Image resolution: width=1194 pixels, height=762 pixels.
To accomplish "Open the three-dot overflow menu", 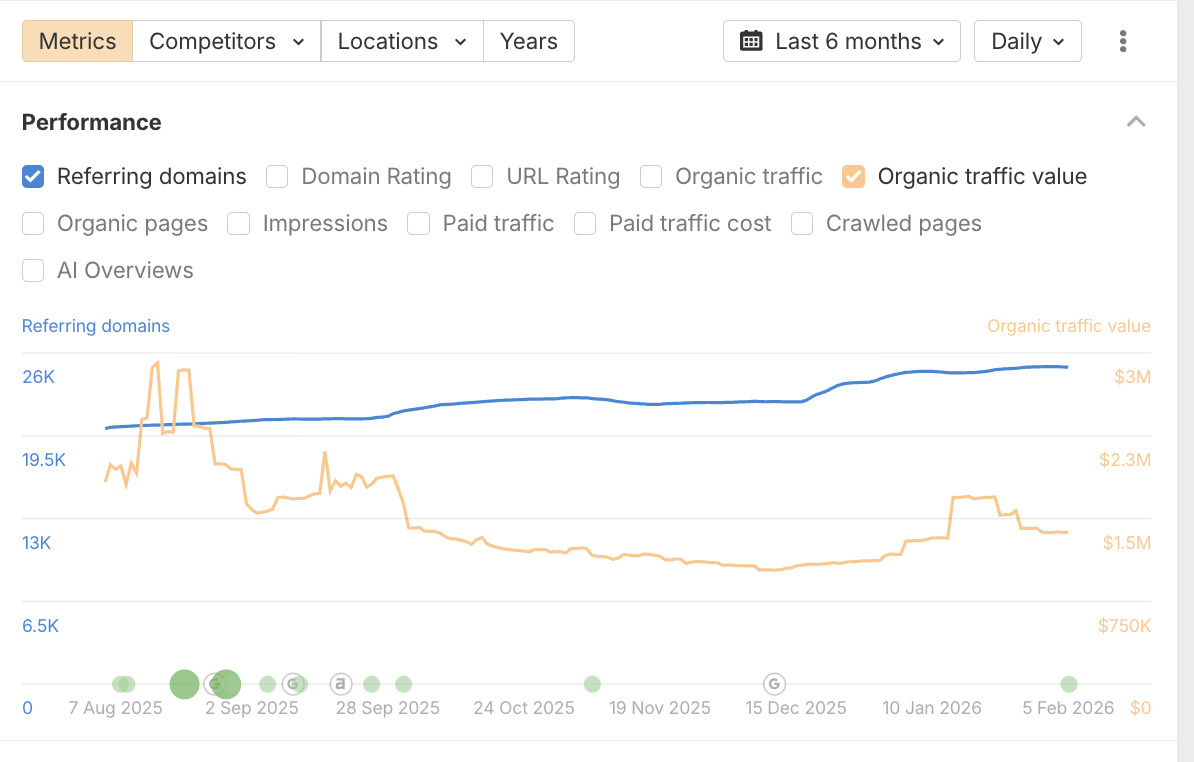I will [x=1123, y=41].
